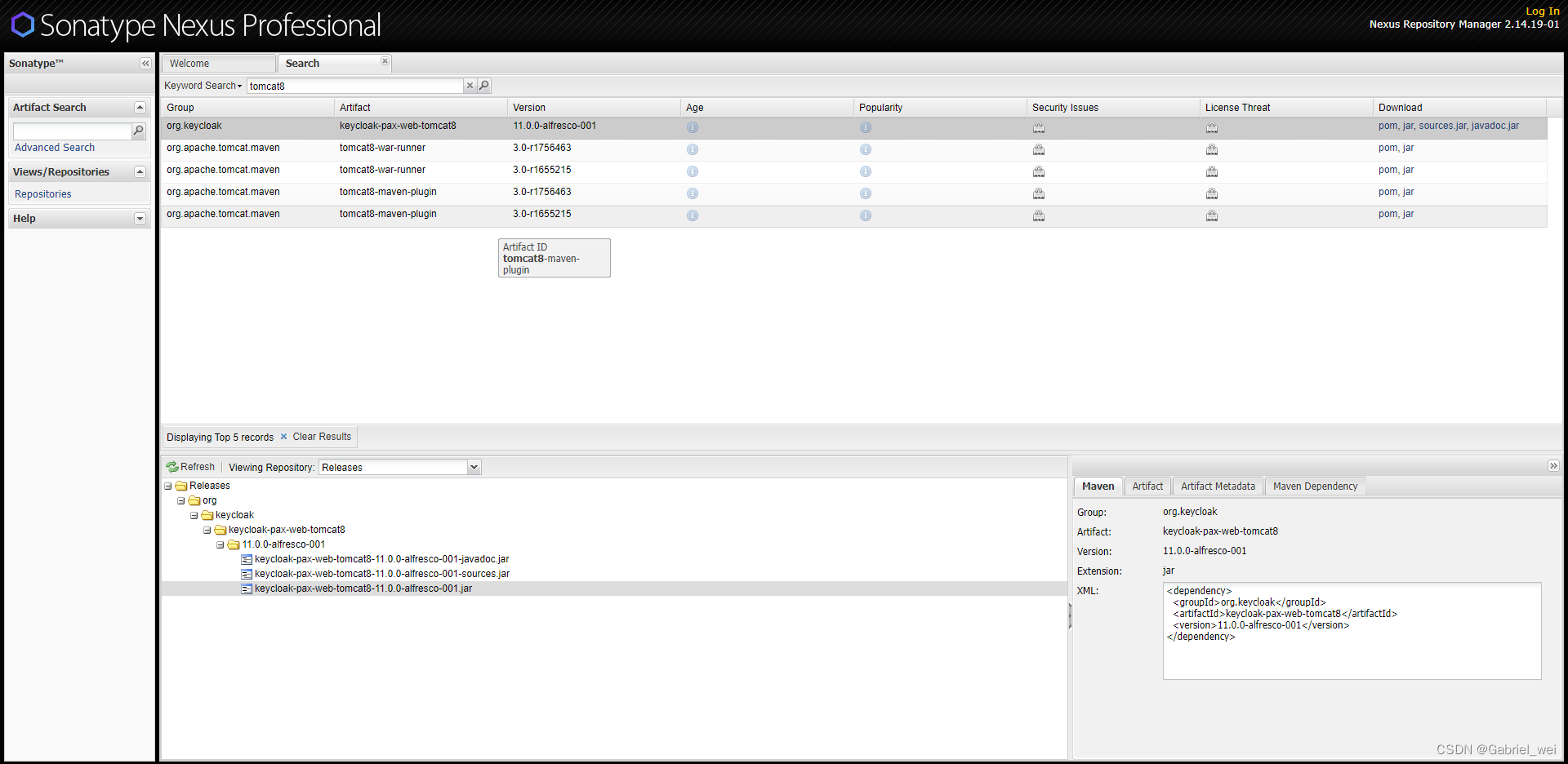
Task: Collapse the right artifact details panel
Action: 1553,466
